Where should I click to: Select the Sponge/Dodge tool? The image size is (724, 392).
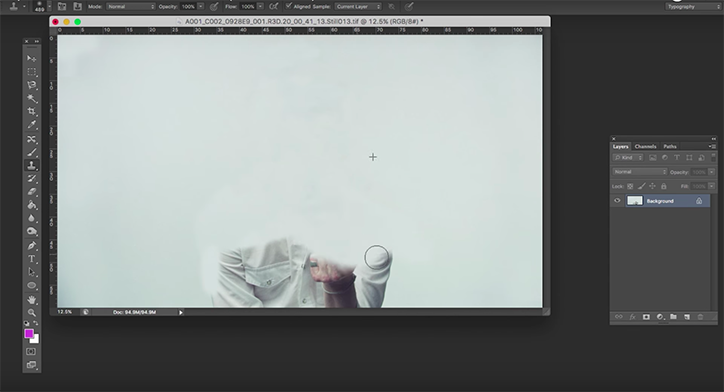point(31,231)
